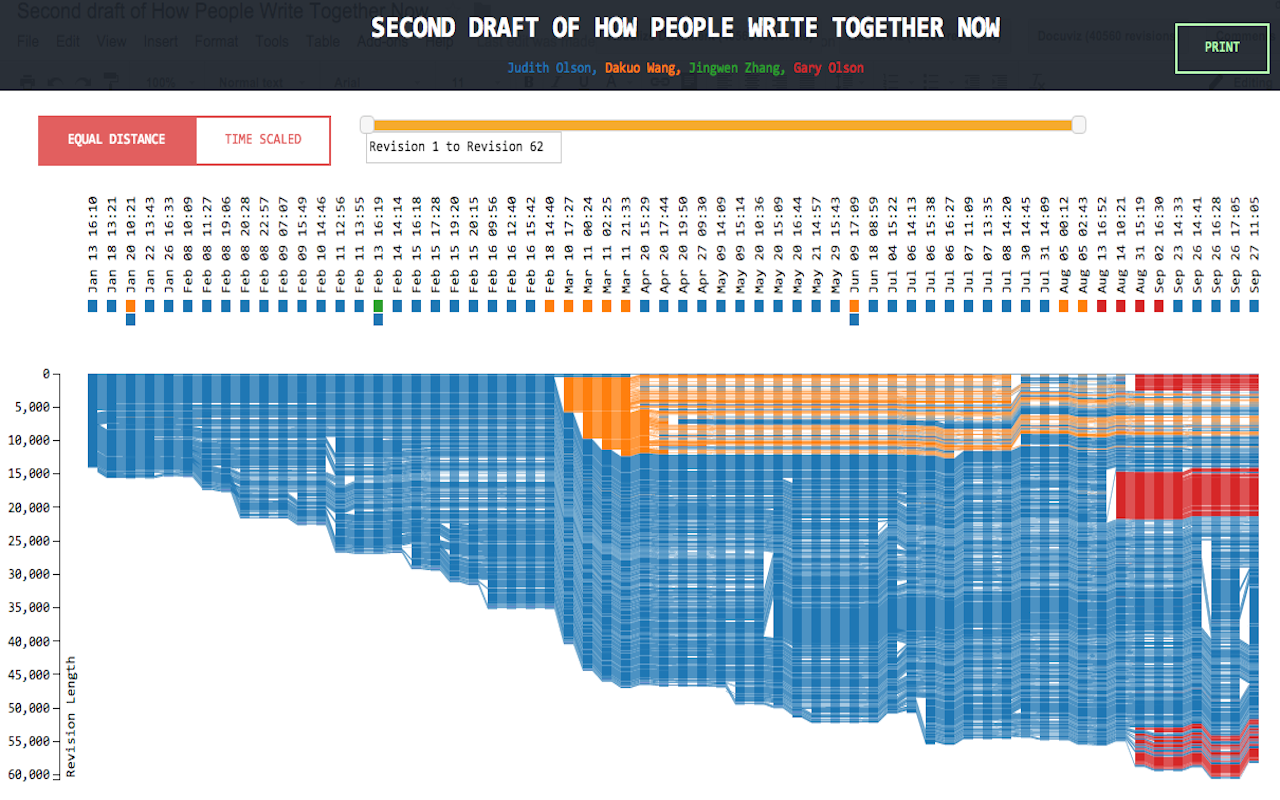
Task: Click the orange square under Jun 09 17:09
Action: click(x=854, y=305)
